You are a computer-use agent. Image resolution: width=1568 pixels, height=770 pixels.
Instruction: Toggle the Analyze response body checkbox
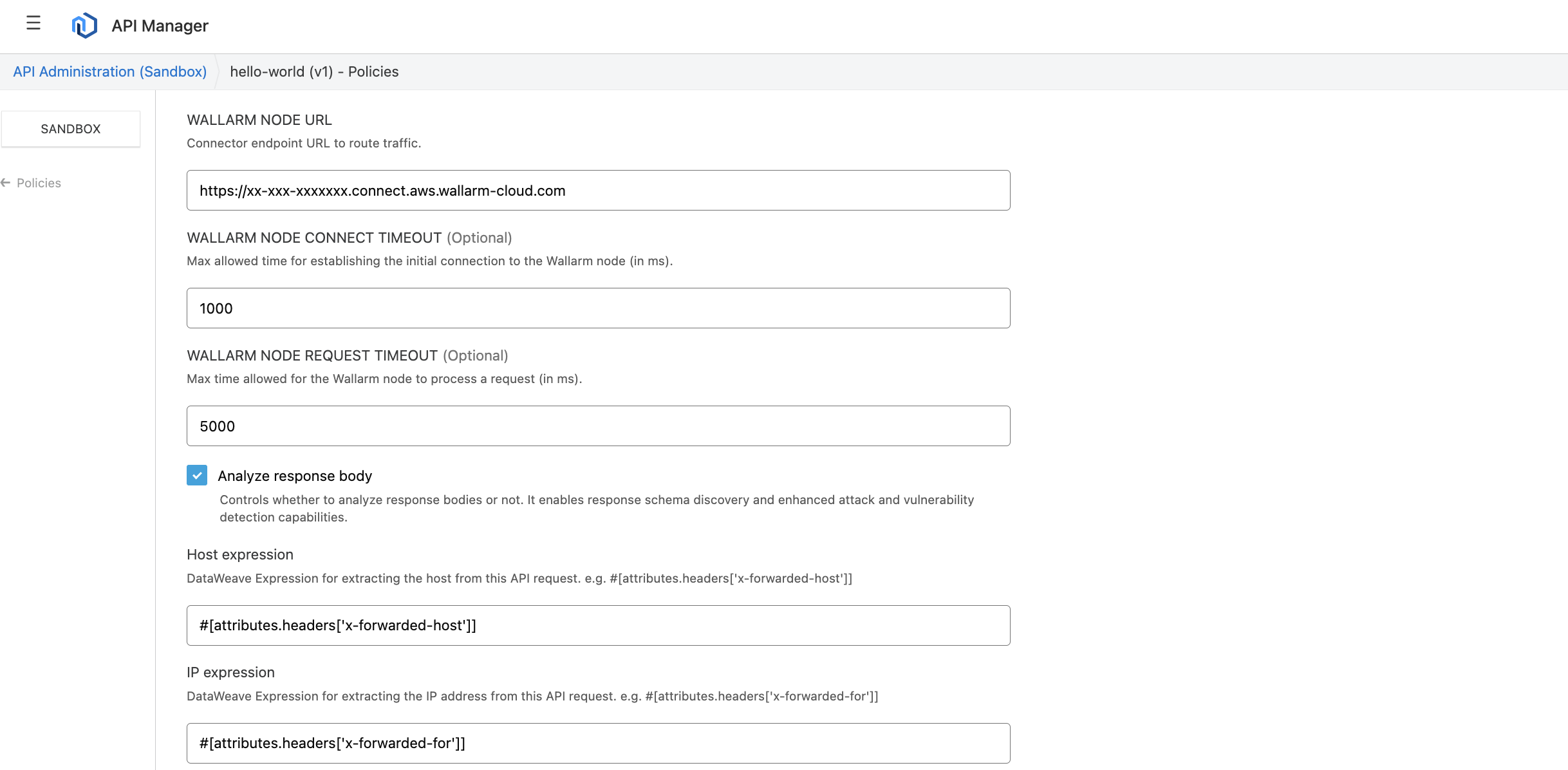pyautogui.click(x=197, y=475)
